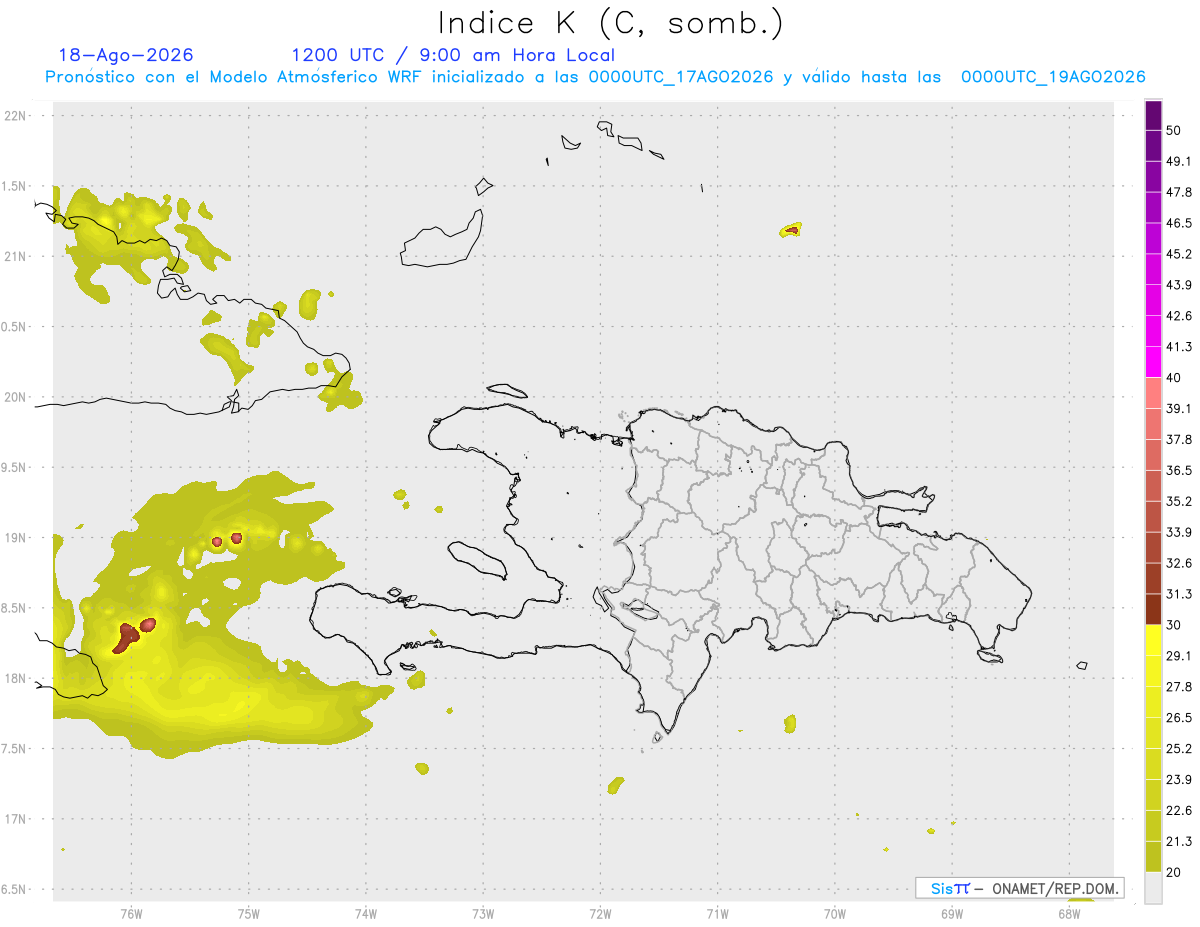
Task: Click the "71W" longitude label
Action: (717, 914)
